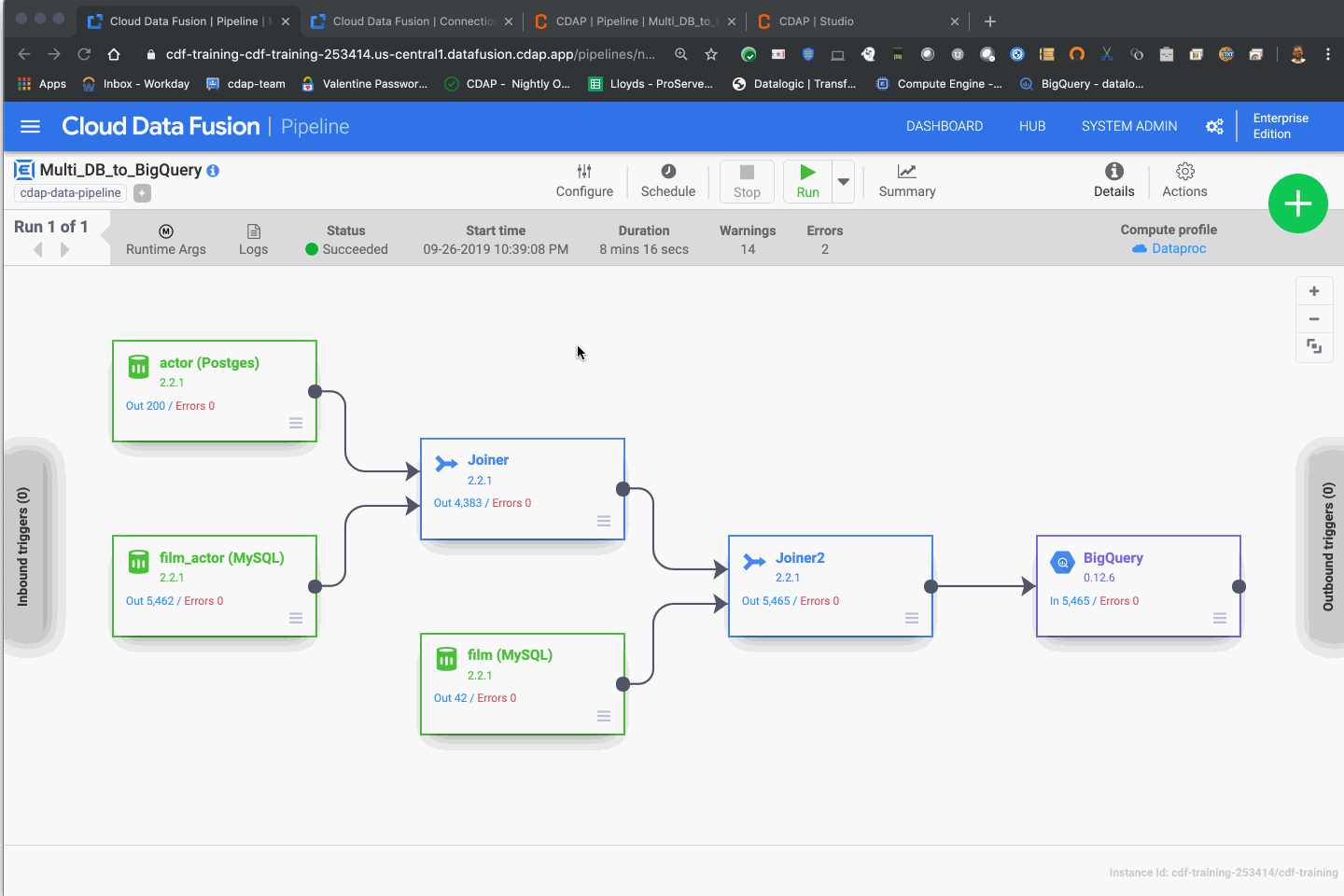Go to the Dashboard page

[945, 126]
